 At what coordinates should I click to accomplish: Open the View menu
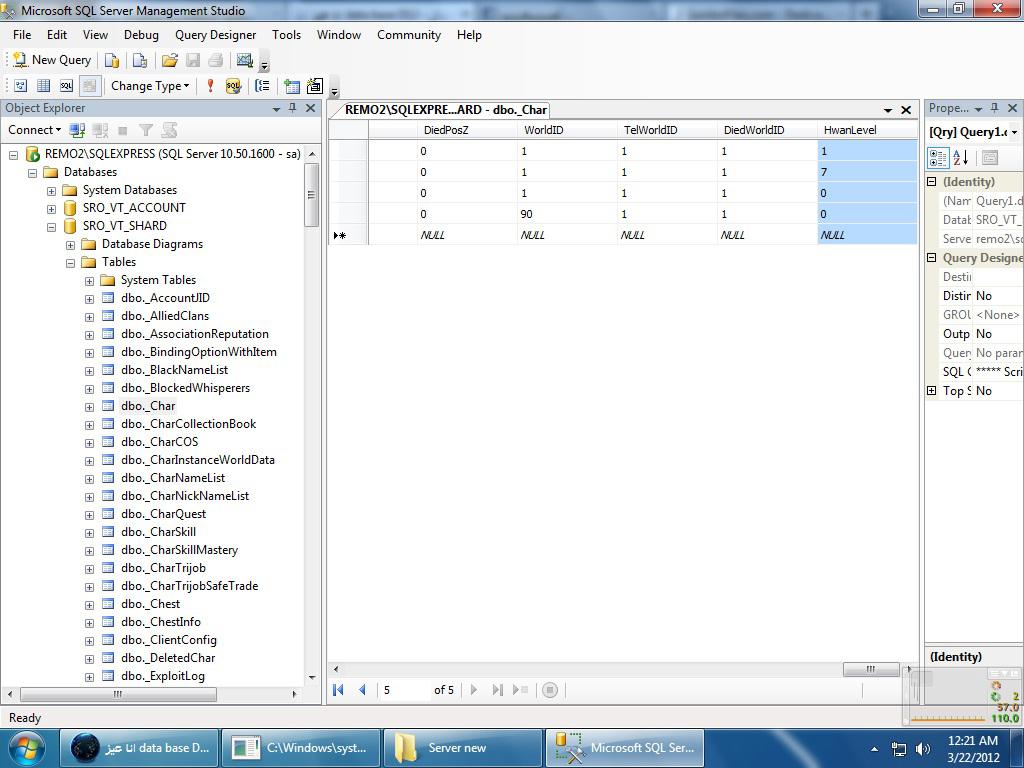click(x=95, y=35)
